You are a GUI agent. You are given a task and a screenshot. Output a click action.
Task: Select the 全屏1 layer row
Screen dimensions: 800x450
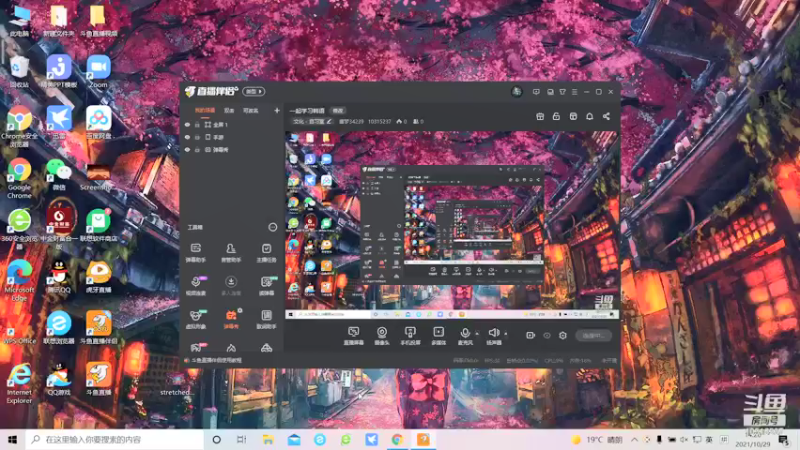pyautogui.click(x=232, y=124)
